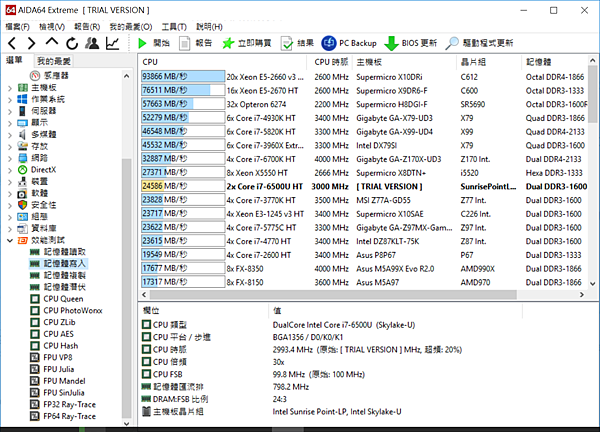Click the results list scroll-down arrow
Screen dimensions: 600x432
coord(592,284)
